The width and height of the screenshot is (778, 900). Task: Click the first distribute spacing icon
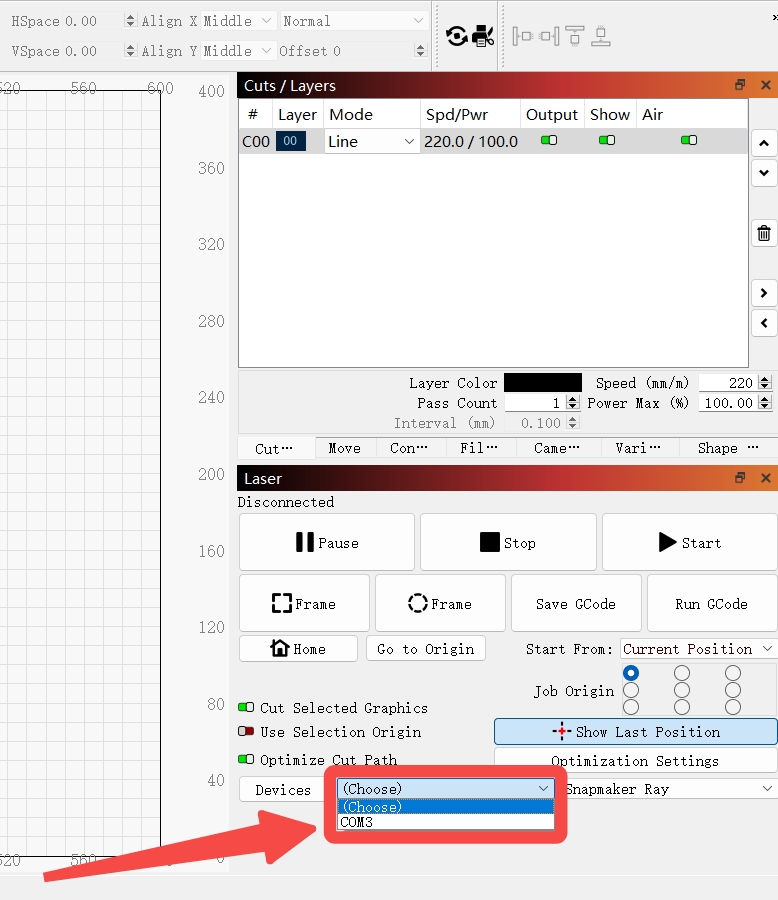(522, 36)
